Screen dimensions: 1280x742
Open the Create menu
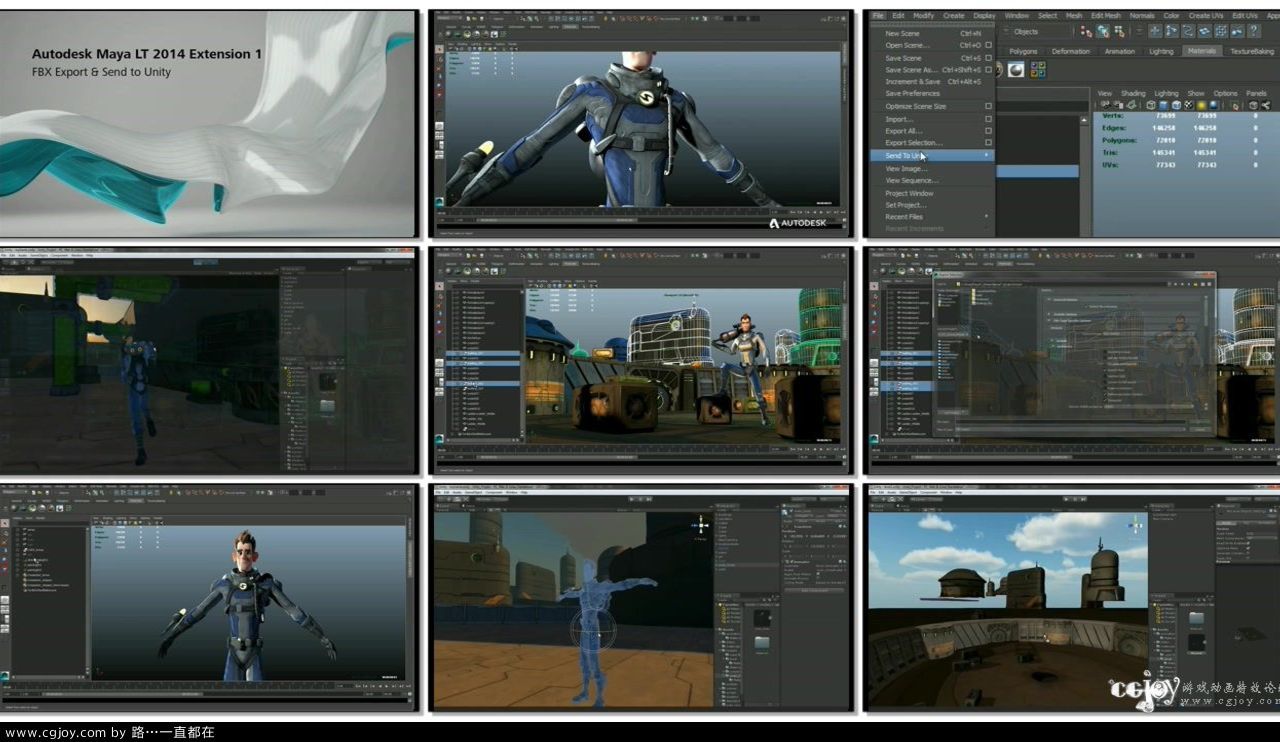(x=953, y=15)
